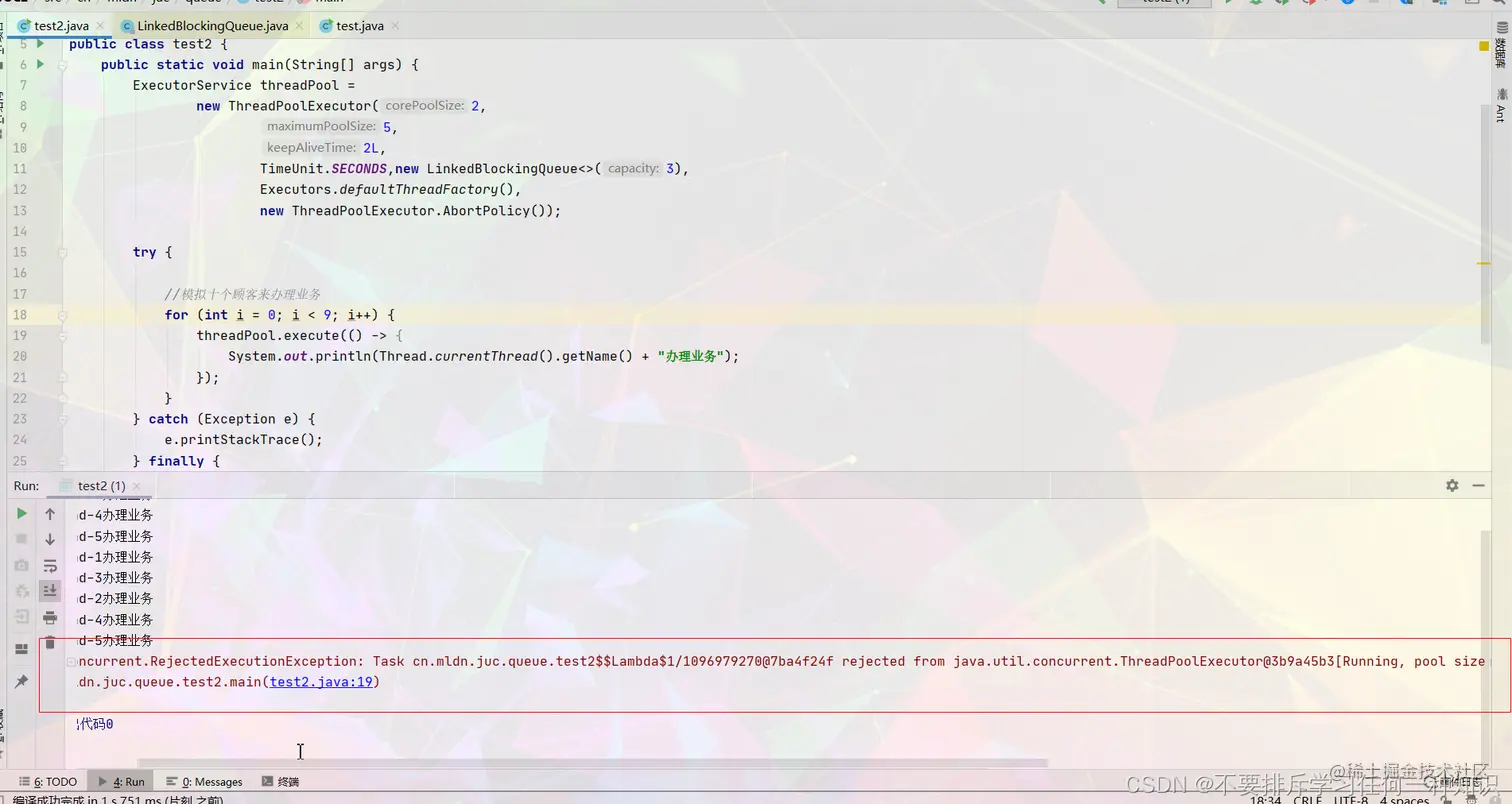Rerun test2 with the green play icon
The image size is (1512, 804).
pos(21,513)
